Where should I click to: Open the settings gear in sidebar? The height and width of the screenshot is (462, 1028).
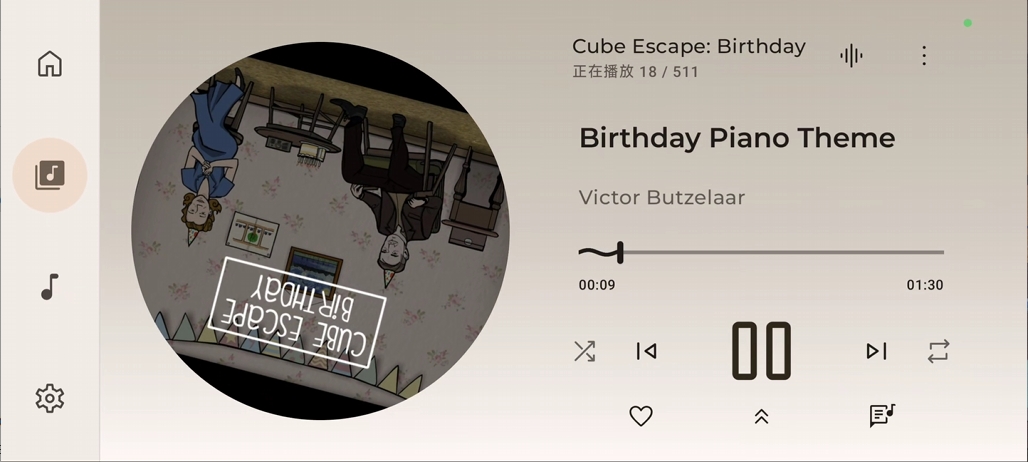pyautogui.click(x=50, y=398)
